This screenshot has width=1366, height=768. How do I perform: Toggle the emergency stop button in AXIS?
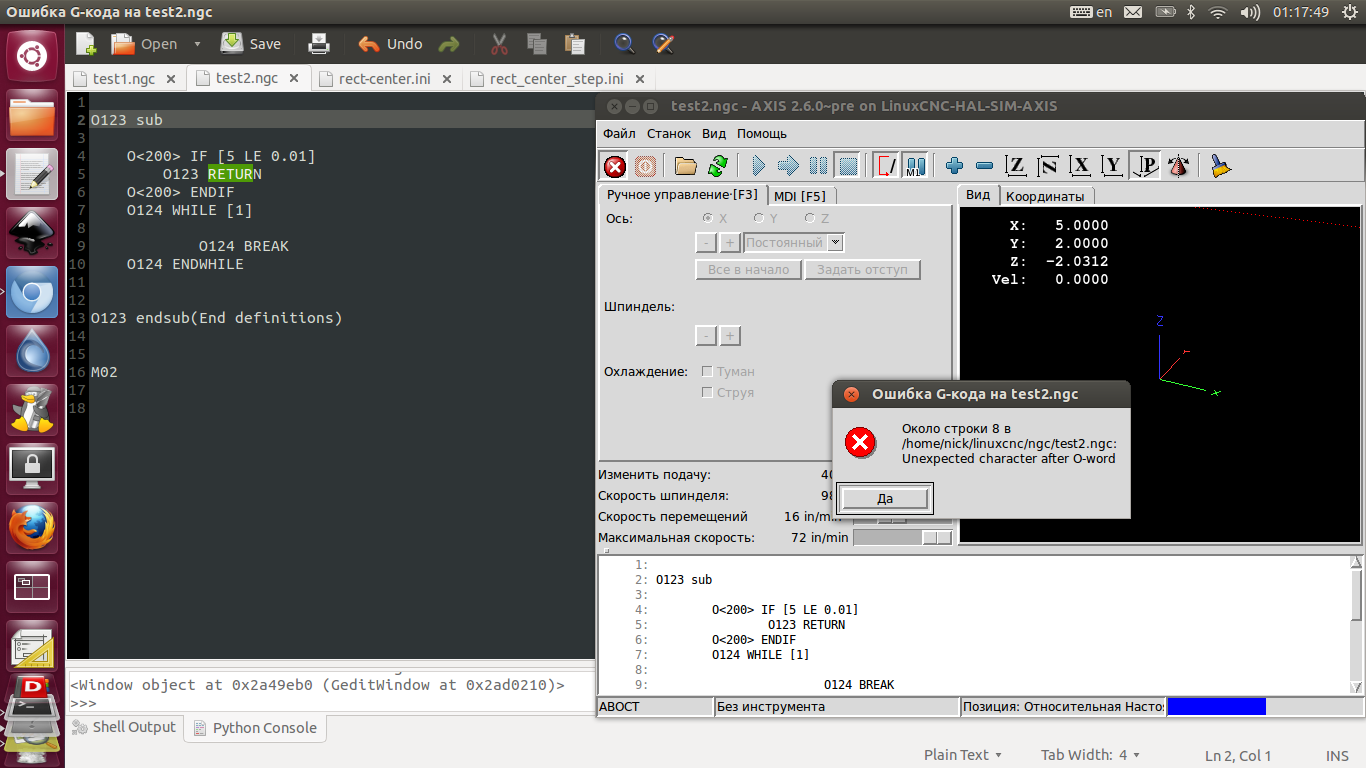click(x=615, y=166)
